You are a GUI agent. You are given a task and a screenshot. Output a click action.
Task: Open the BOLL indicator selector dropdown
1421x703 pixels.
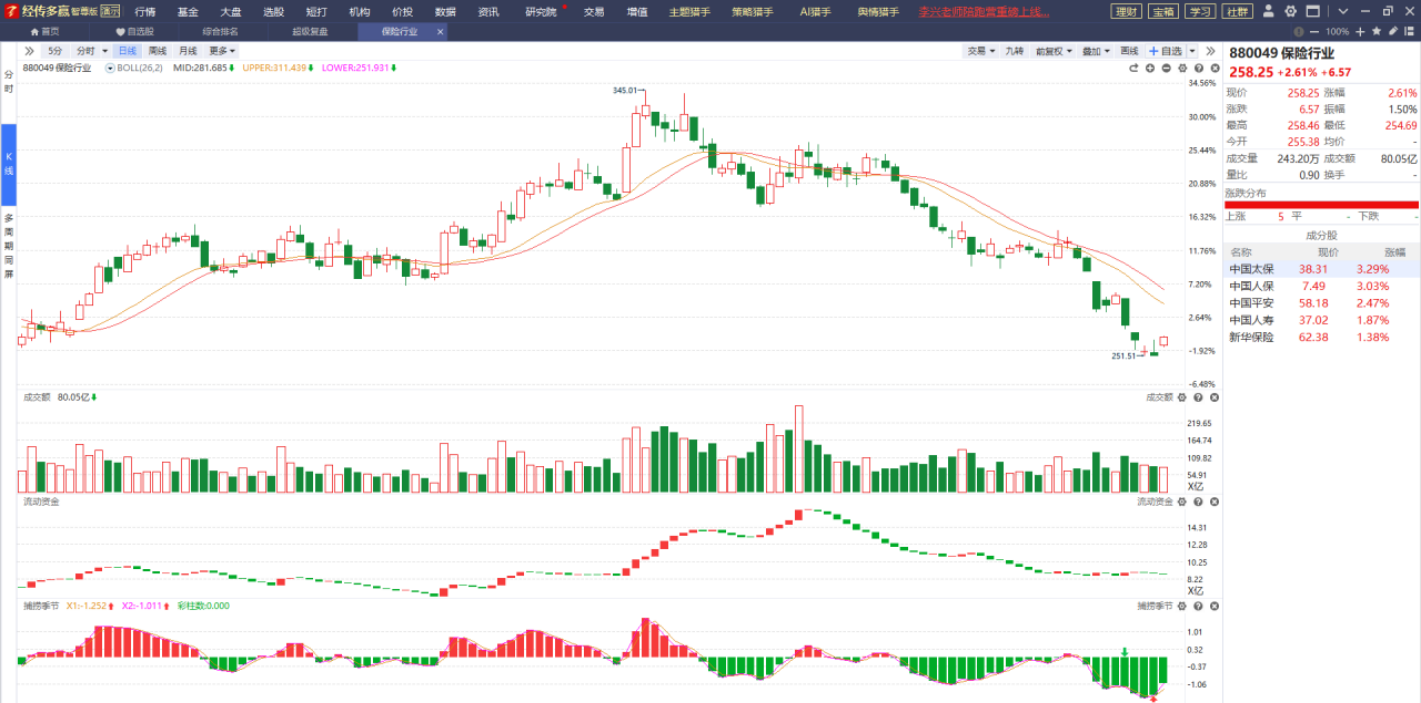(110, 68)
